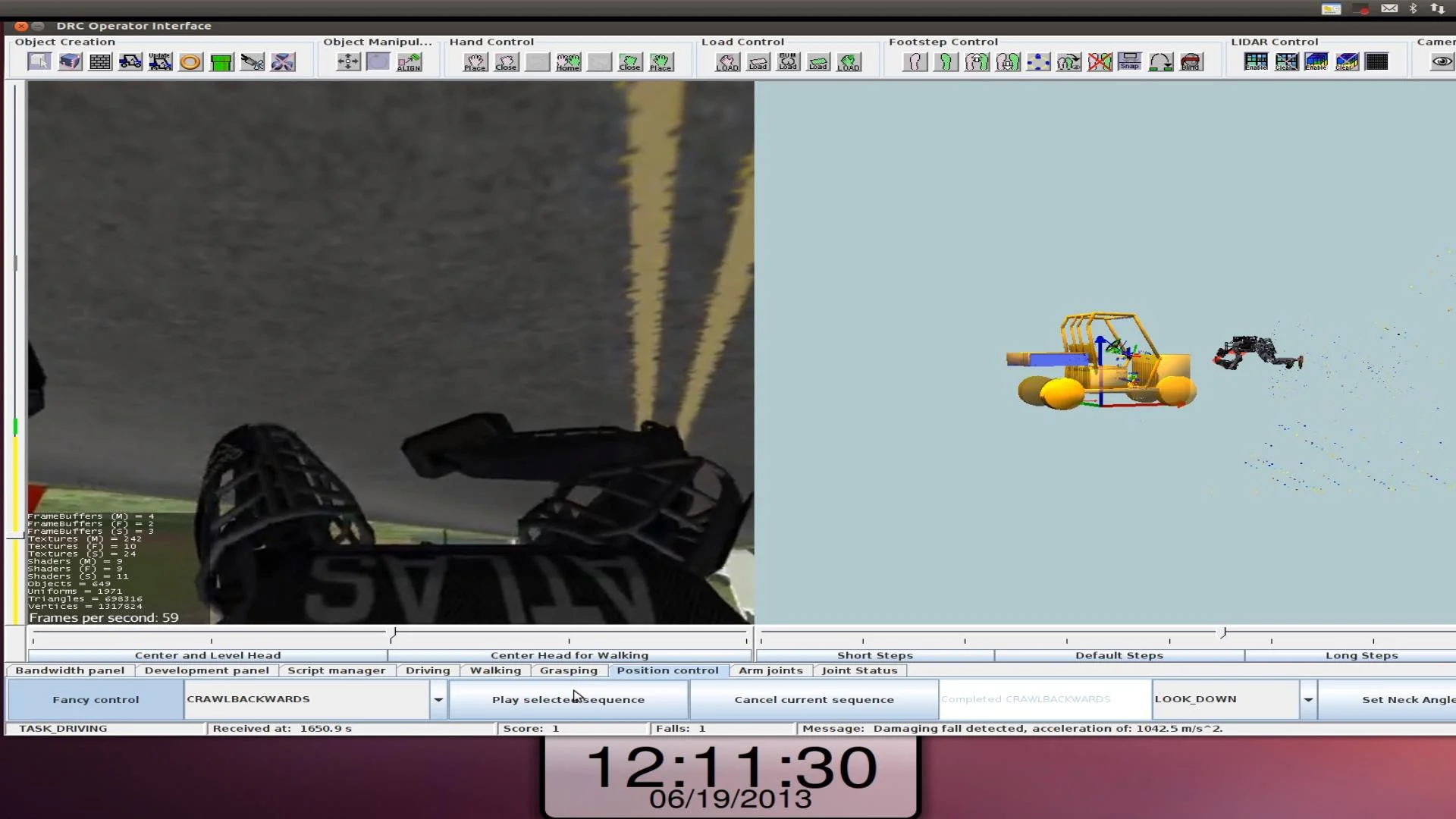Toggle the Camera eye visibility icon

click(x=1442, y=61)
